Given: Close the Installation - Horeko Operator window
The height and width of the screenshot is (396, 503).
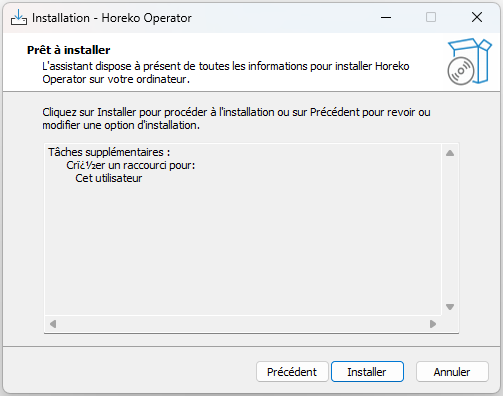Looking at the screenshot, I should (x=477, y=17).
